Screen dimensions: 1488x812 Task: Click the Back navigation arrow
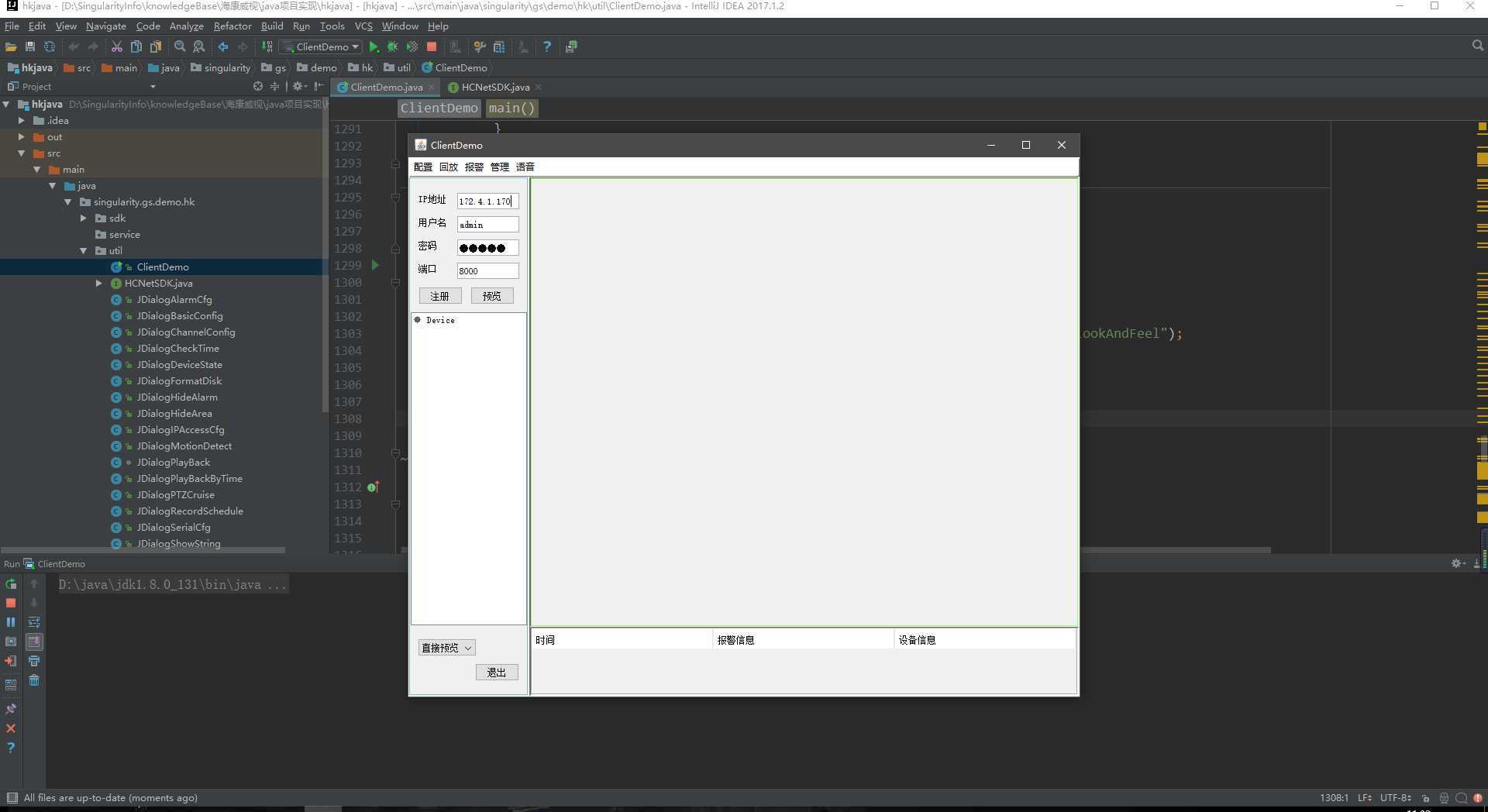point(223,46)
